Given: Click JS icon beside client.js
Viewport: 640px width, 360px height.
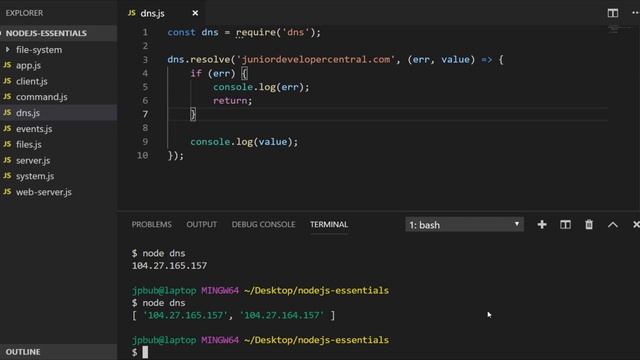Looking at the screenshot, I should [7, 81].
